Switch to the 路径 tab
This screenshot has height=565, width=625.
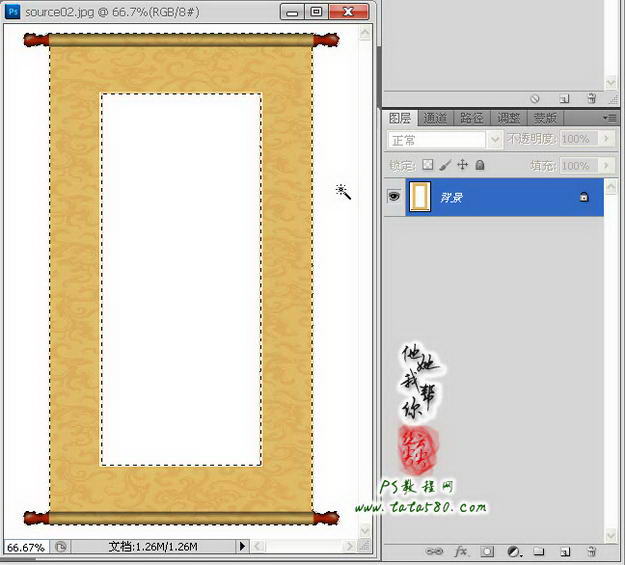(x=472, y=118)
